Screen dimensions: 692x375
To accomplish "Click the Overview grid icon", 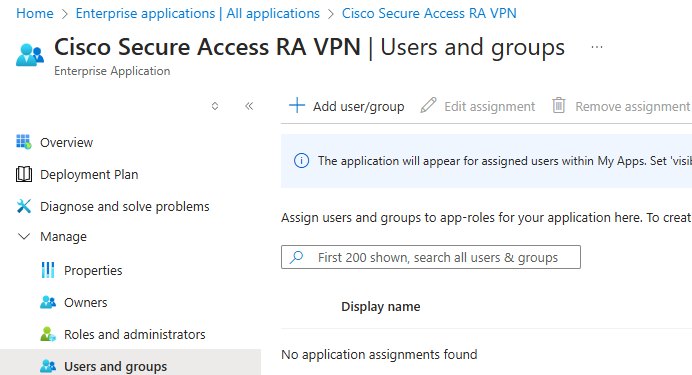I will pos(24,142).
